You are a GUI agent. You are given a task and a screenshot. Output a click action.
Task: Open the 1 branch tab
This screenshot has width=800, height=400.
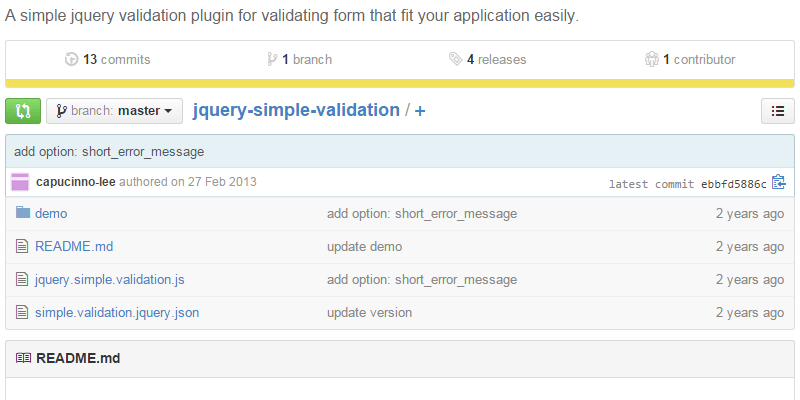pyautogui.click(x=306, y=60)
